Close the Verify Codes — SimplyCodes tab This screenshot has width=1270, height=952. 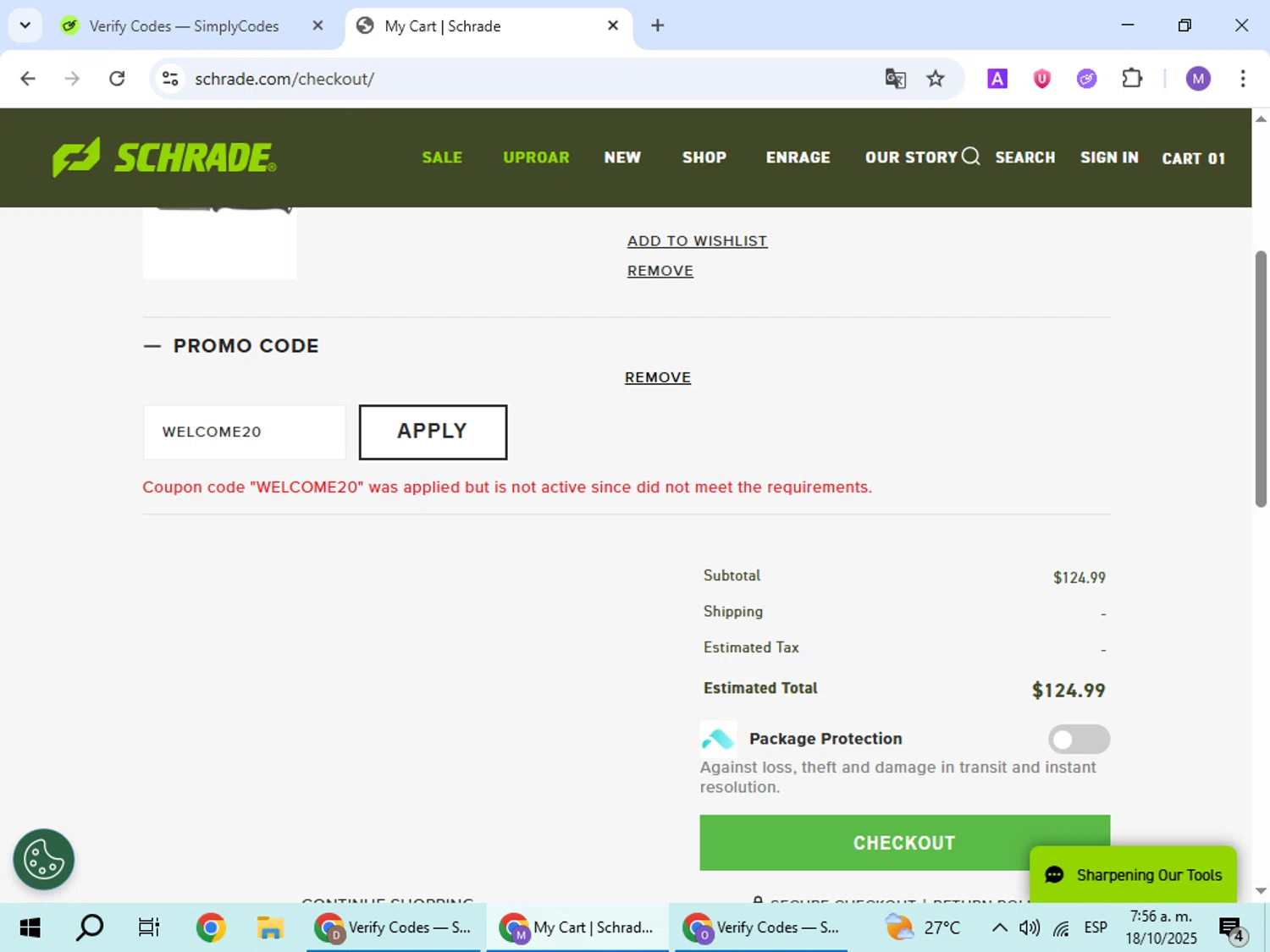pos(317,25)
